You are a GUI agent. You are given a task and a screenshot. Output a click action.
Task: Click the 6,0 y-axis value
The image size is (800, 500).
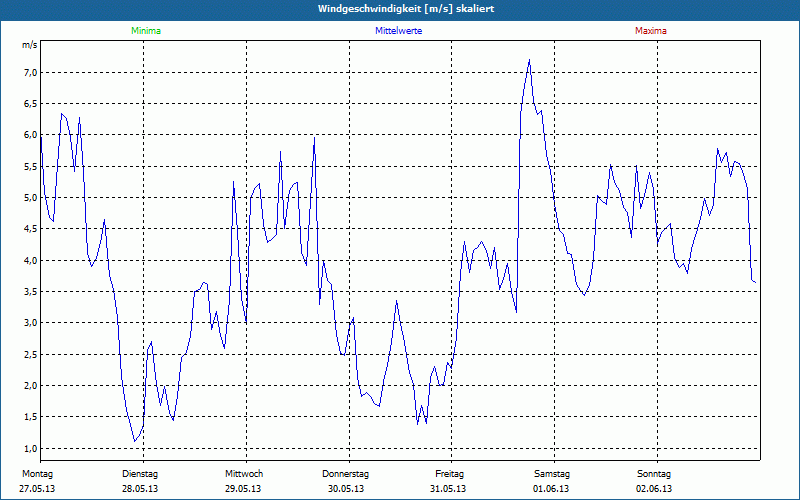coord(31,135)
